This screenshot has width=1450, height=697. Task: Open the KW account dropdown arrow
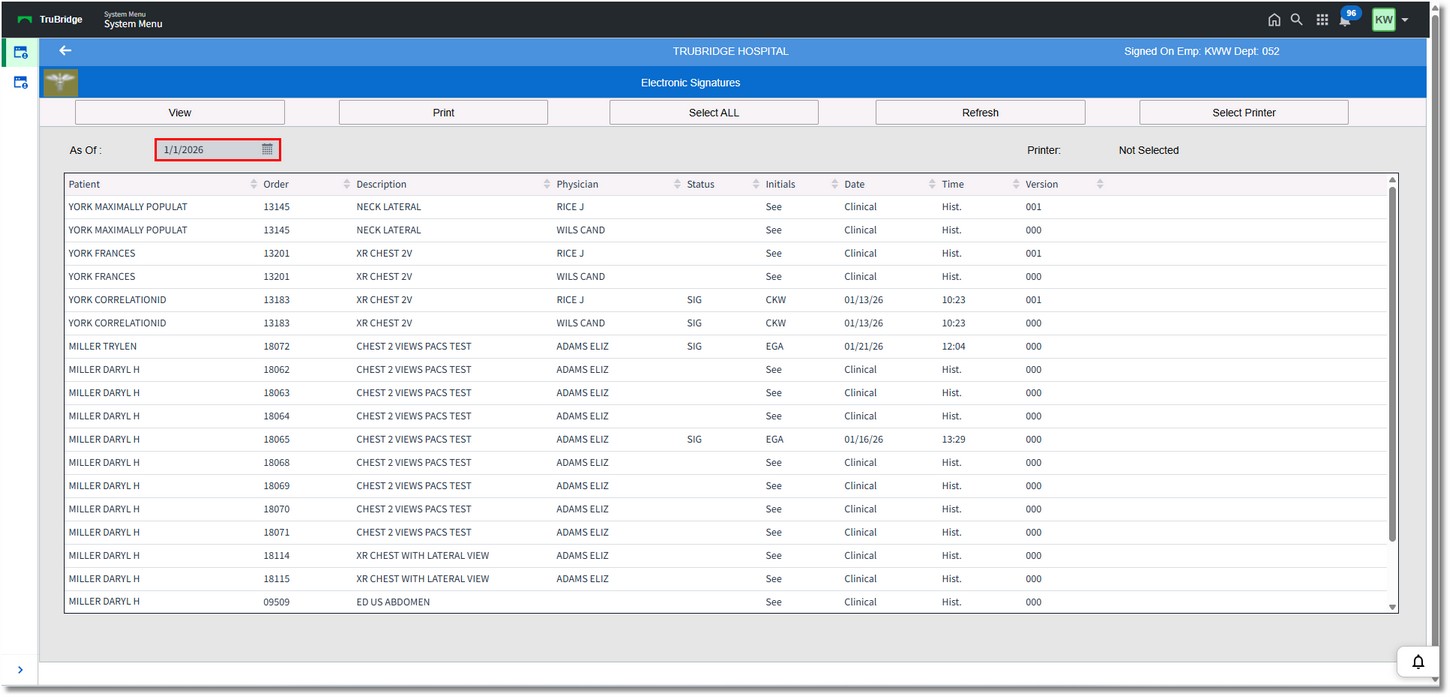click(x=1405, y=19)
